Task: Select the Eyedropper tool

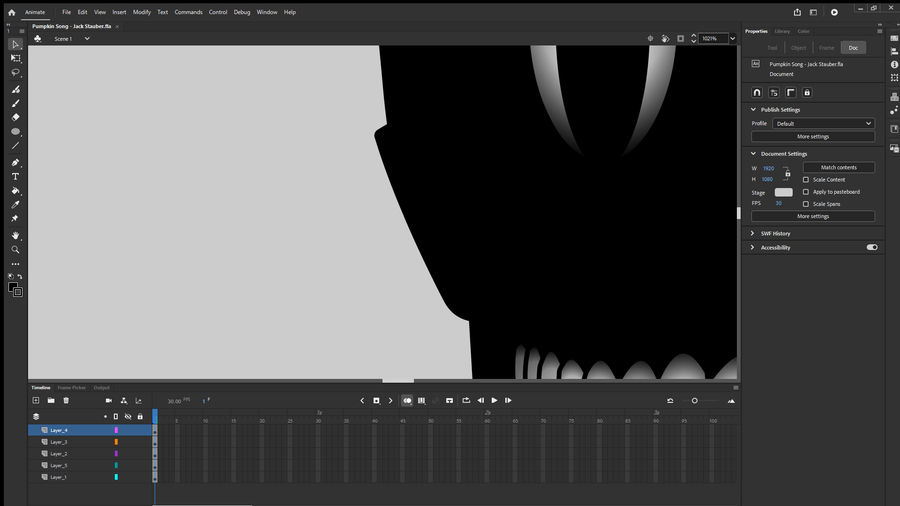Action: pos(15,205)
